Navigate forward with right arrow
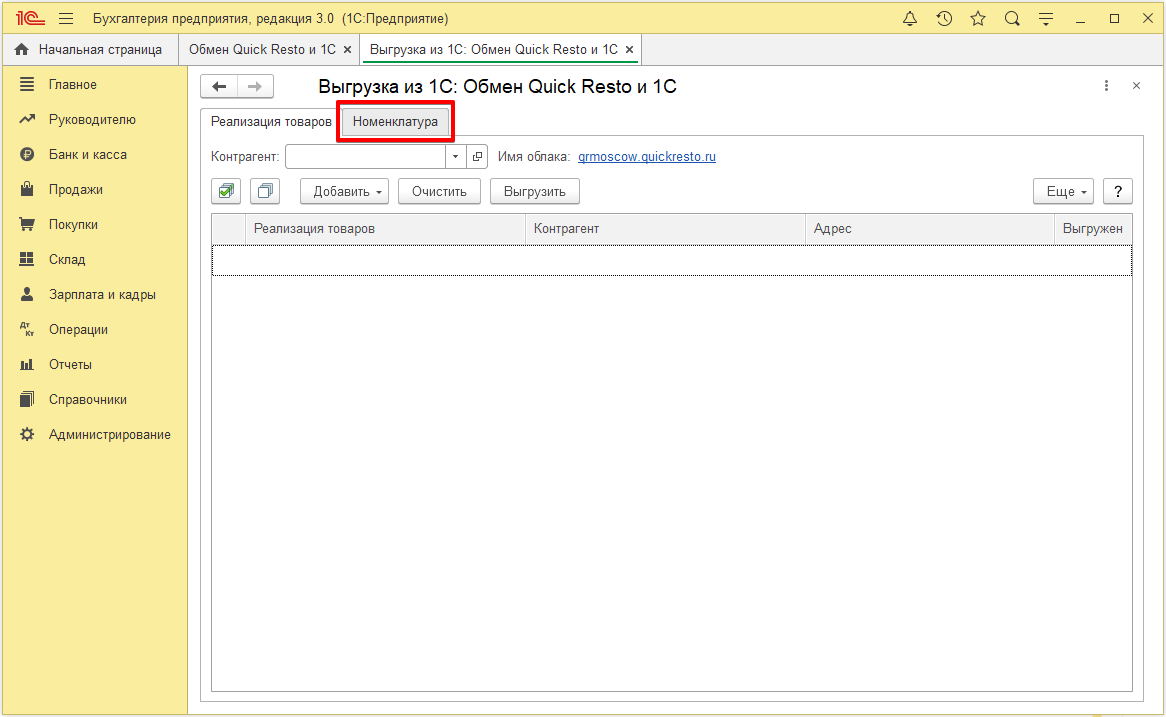 coord(255,86)
